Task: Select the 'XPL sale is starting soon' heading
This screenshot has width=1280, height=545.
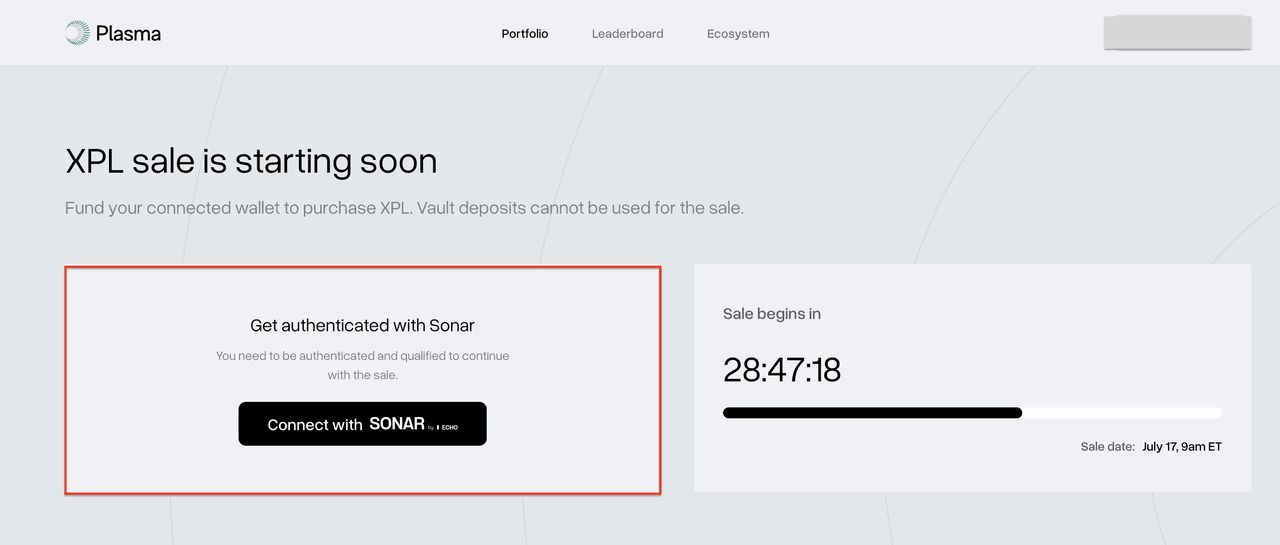Action: click(x=251, y=161)
